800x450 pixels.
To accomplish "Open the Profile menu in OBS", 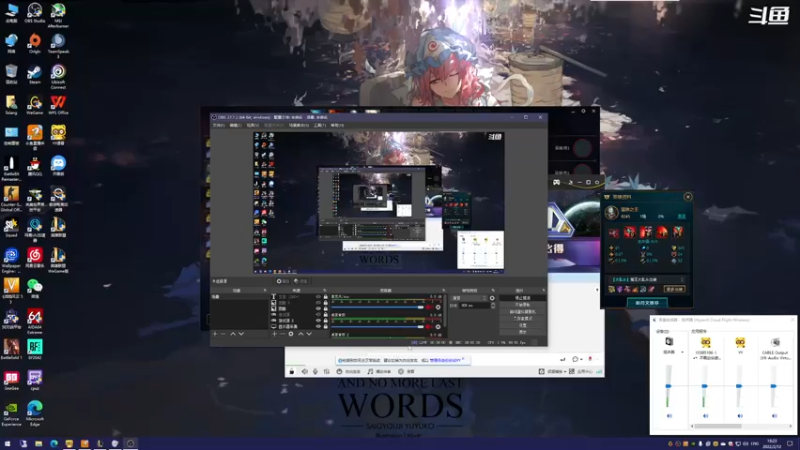I will 274,125.
